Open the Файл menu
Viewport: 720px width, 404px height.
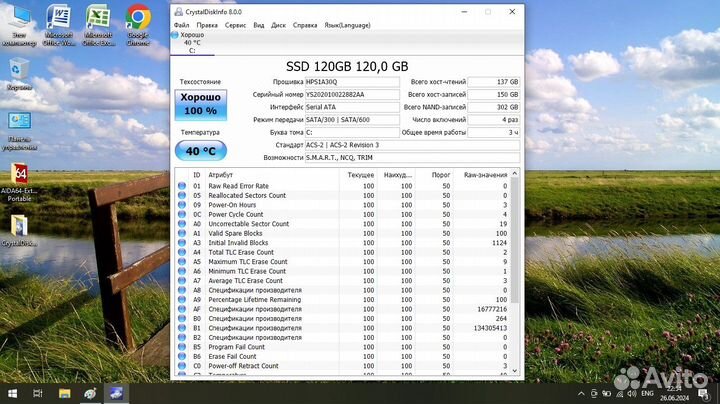181,25
